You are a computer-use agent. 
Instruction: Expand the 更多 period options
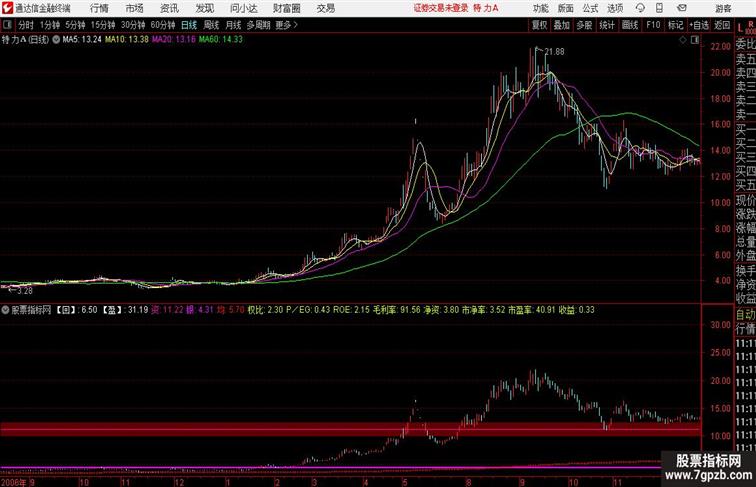pos(286,25)
